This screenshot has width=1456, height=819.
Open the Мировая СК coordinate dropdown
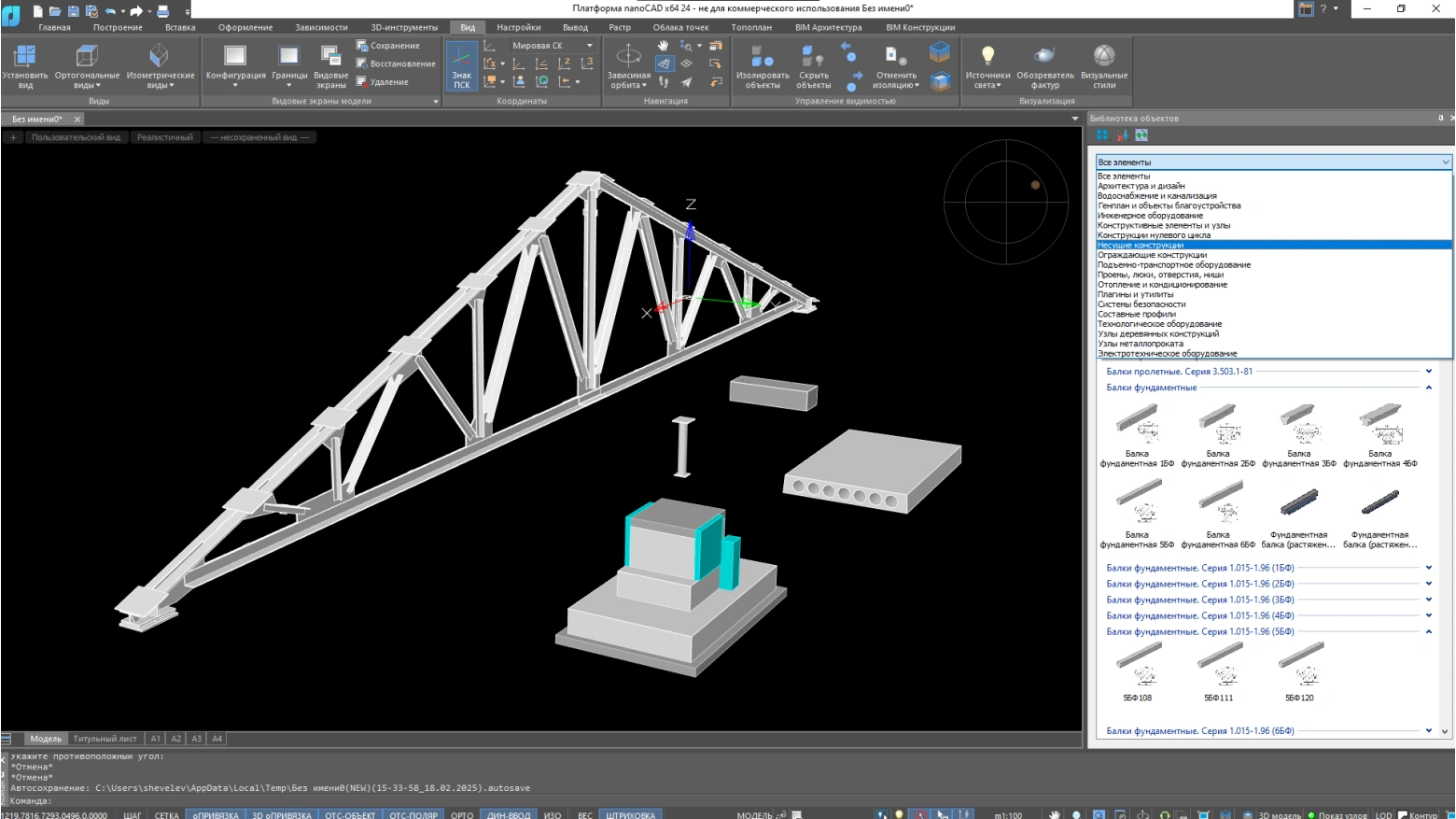(589, 46)
